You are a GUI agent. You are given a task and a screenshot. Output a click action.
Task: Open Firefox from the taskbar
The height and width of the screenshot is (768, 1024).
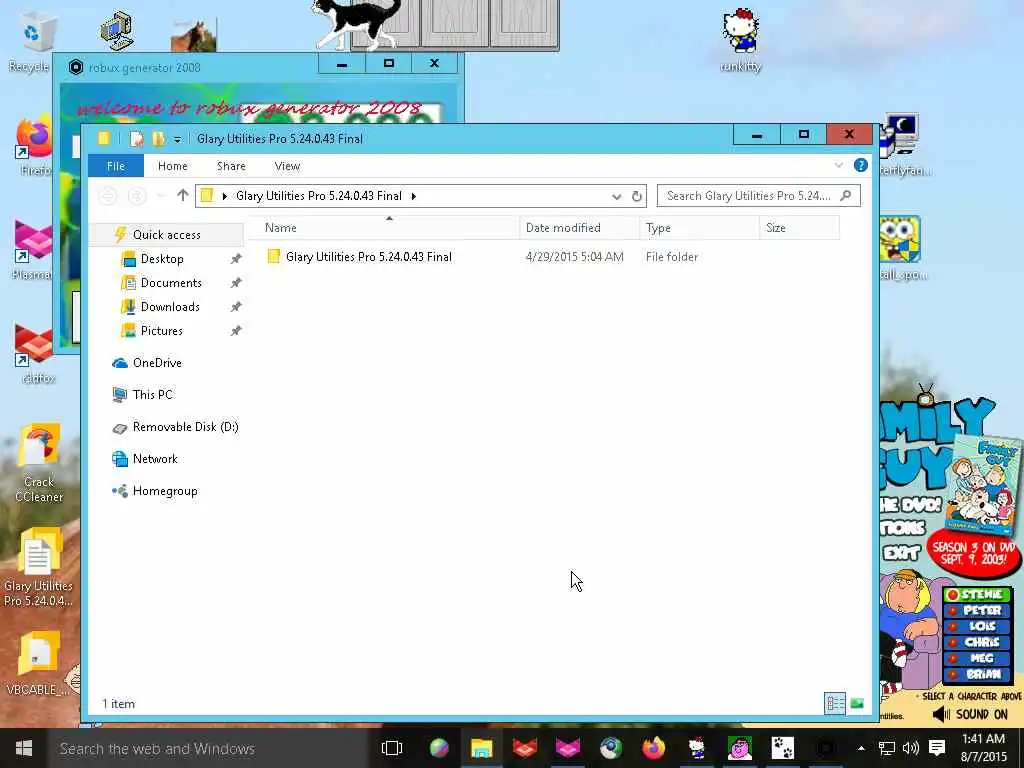tap(653, 748)
